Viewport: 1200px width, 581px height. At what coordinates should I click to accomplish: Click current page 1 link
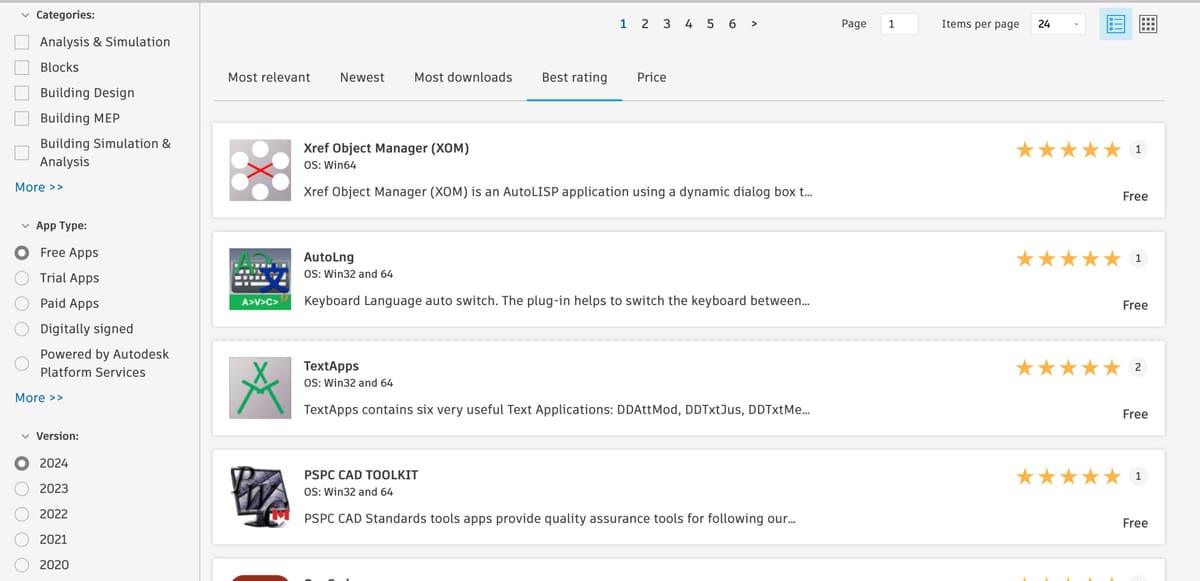click(623, 24)
